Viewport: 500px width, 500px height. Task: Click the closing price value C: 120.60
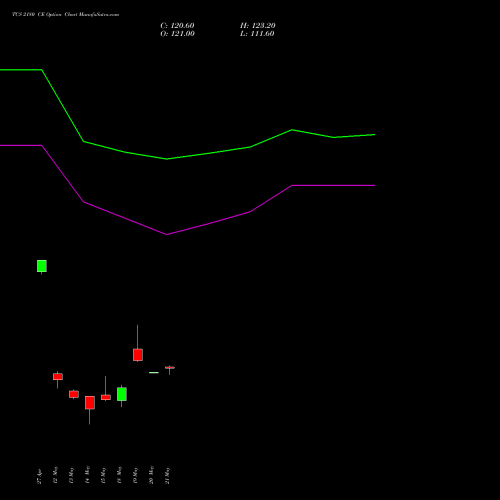pos(177,26)
